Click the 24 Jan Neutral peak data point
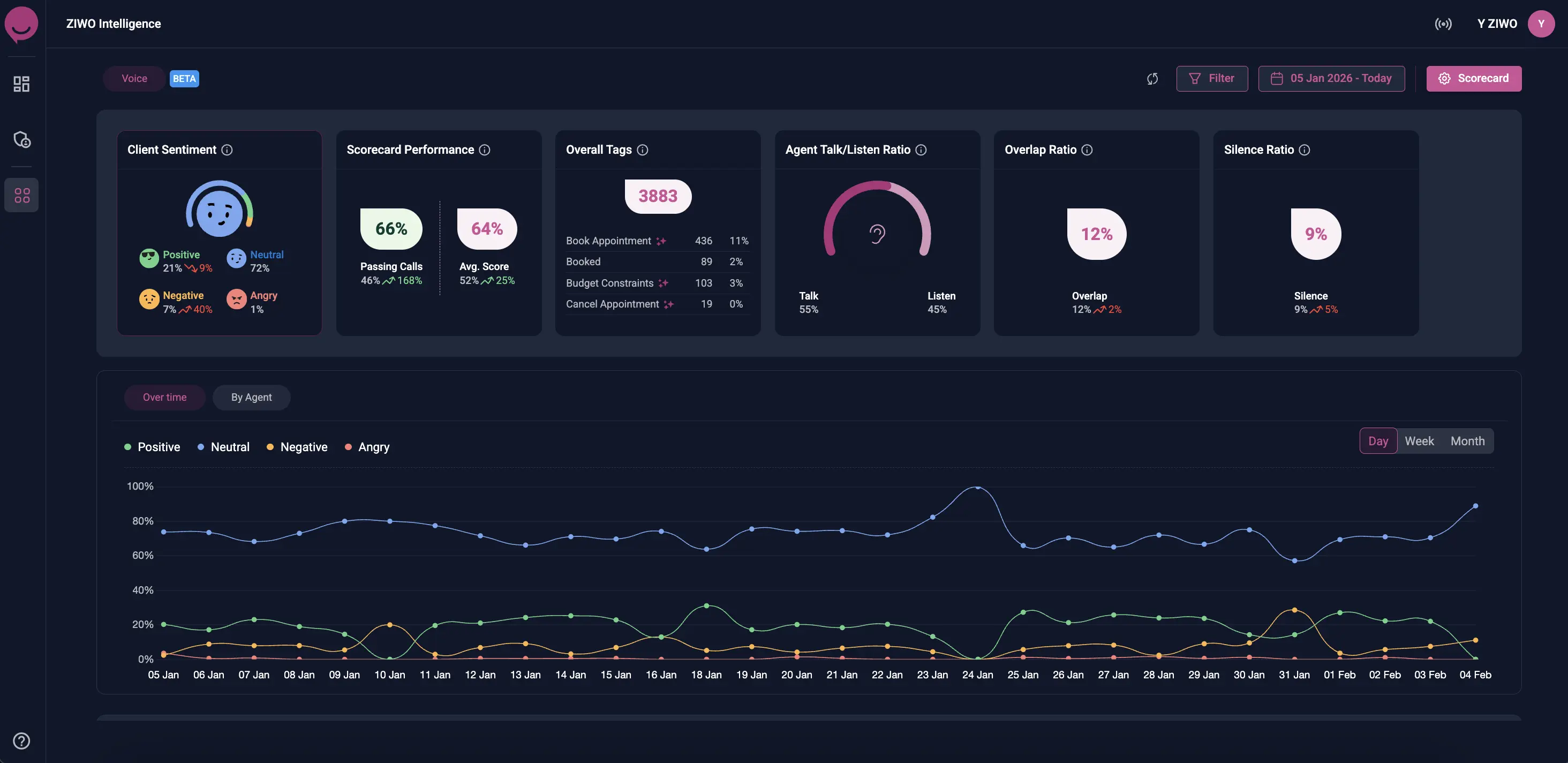 tap(977, 487)
